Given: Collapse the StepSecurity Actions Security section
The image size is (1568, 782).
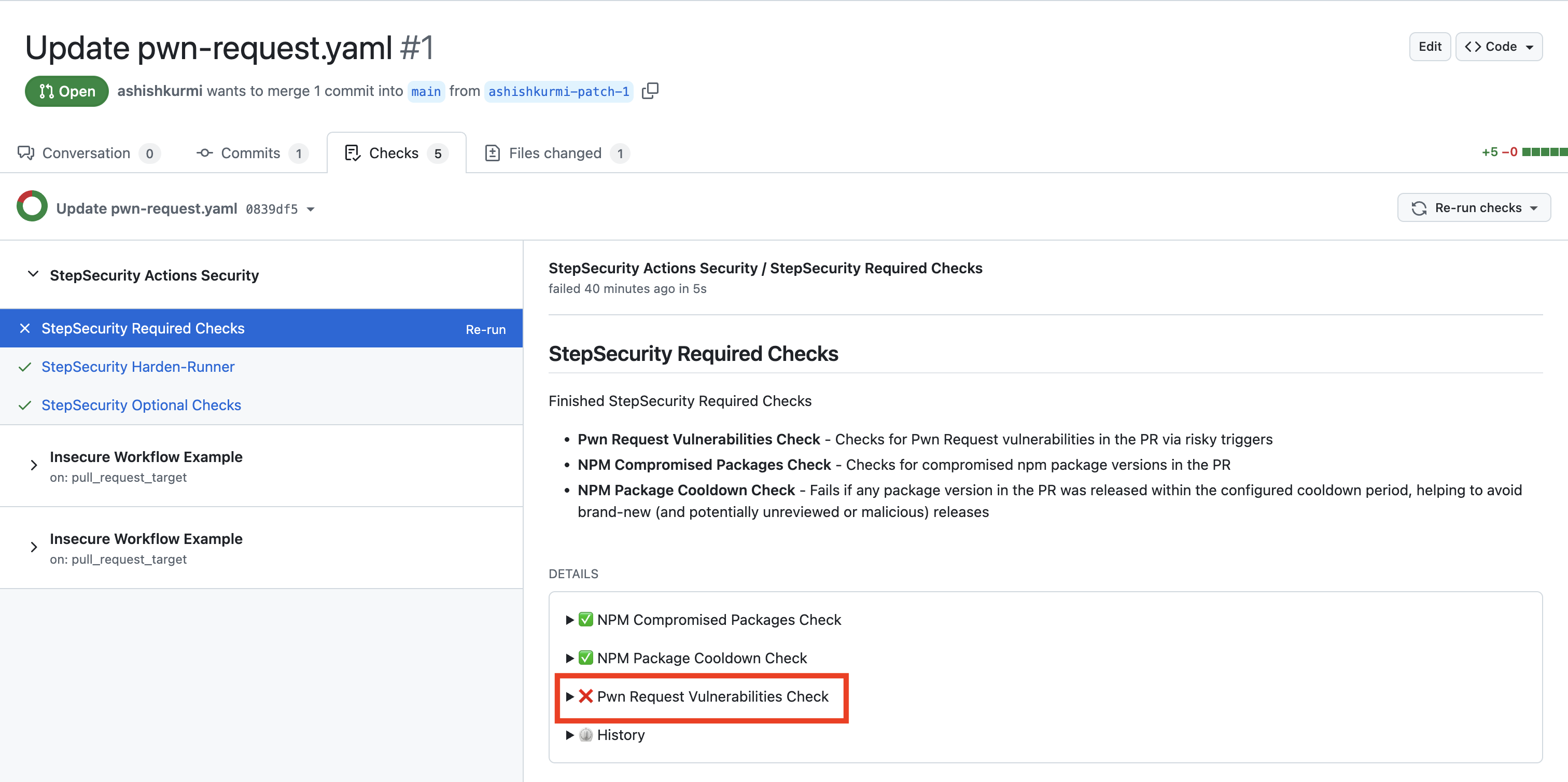Looking at the screenshot, I should point(34,274).
